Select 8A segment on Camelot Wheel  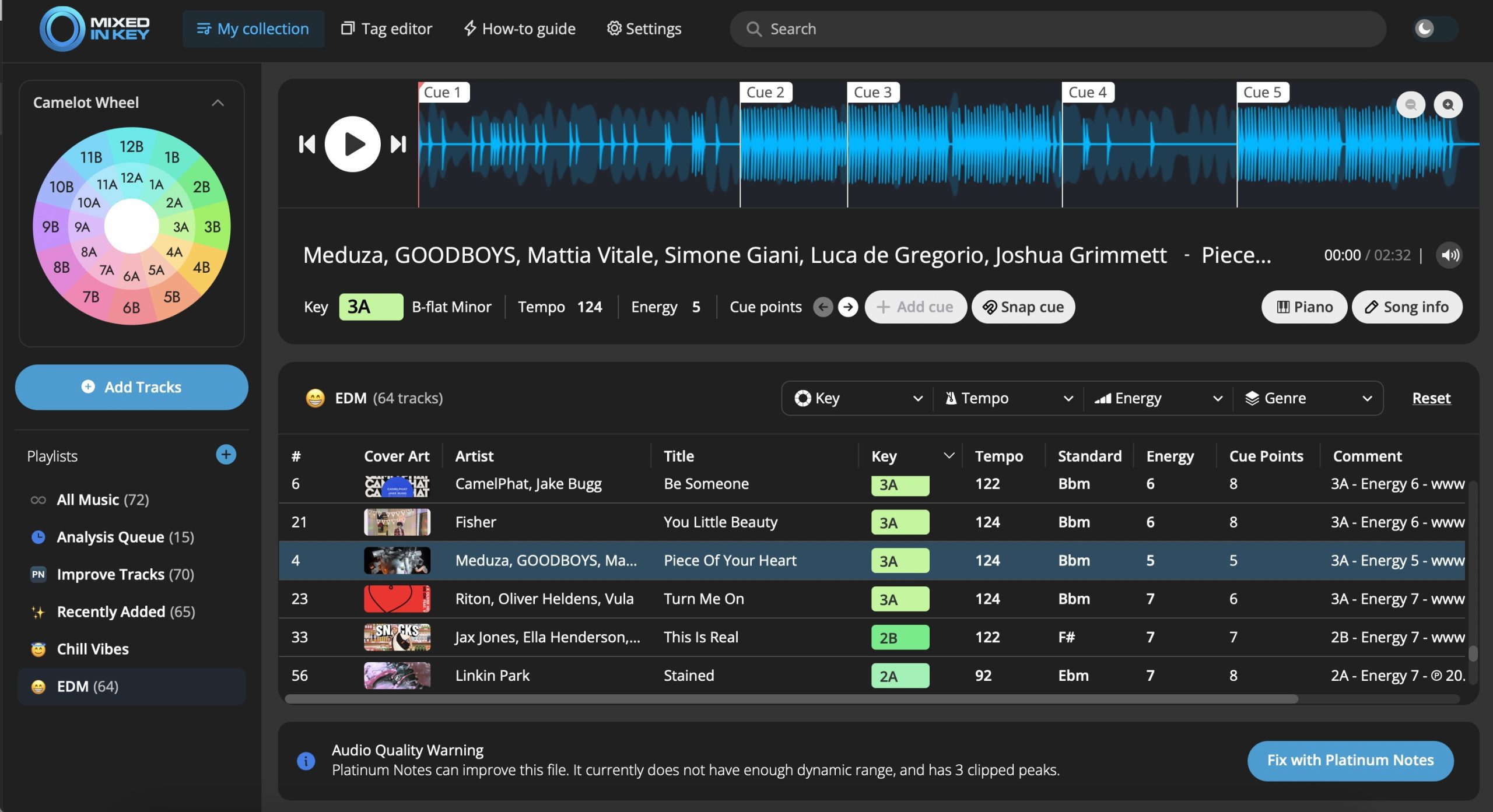pos(89,252)
